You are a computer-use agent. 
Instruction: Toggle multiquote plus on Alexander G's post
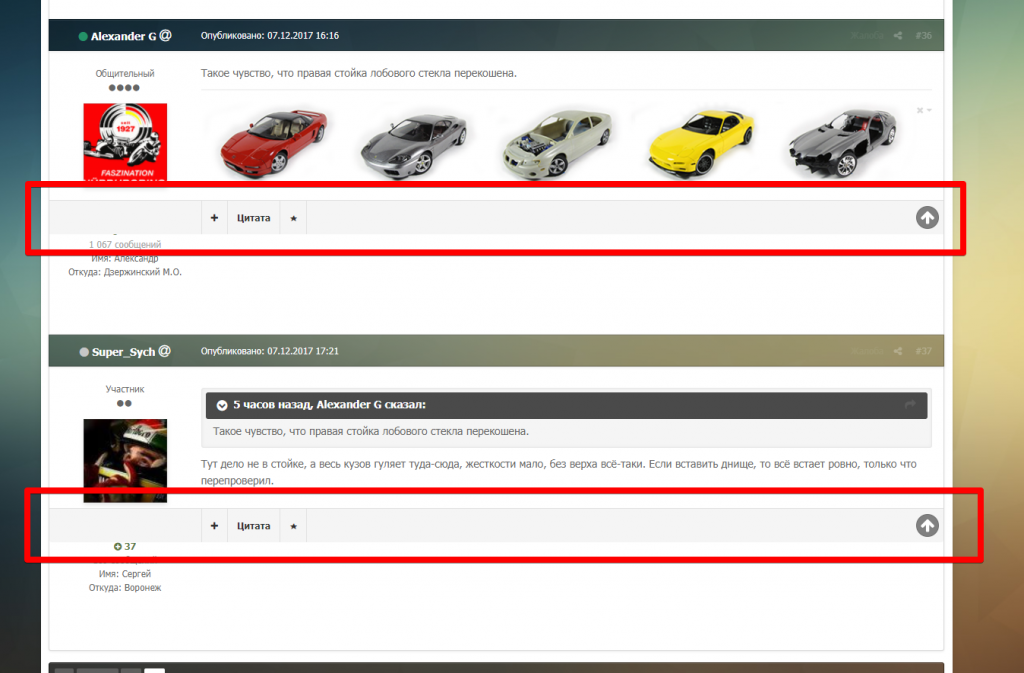[214, 217]
